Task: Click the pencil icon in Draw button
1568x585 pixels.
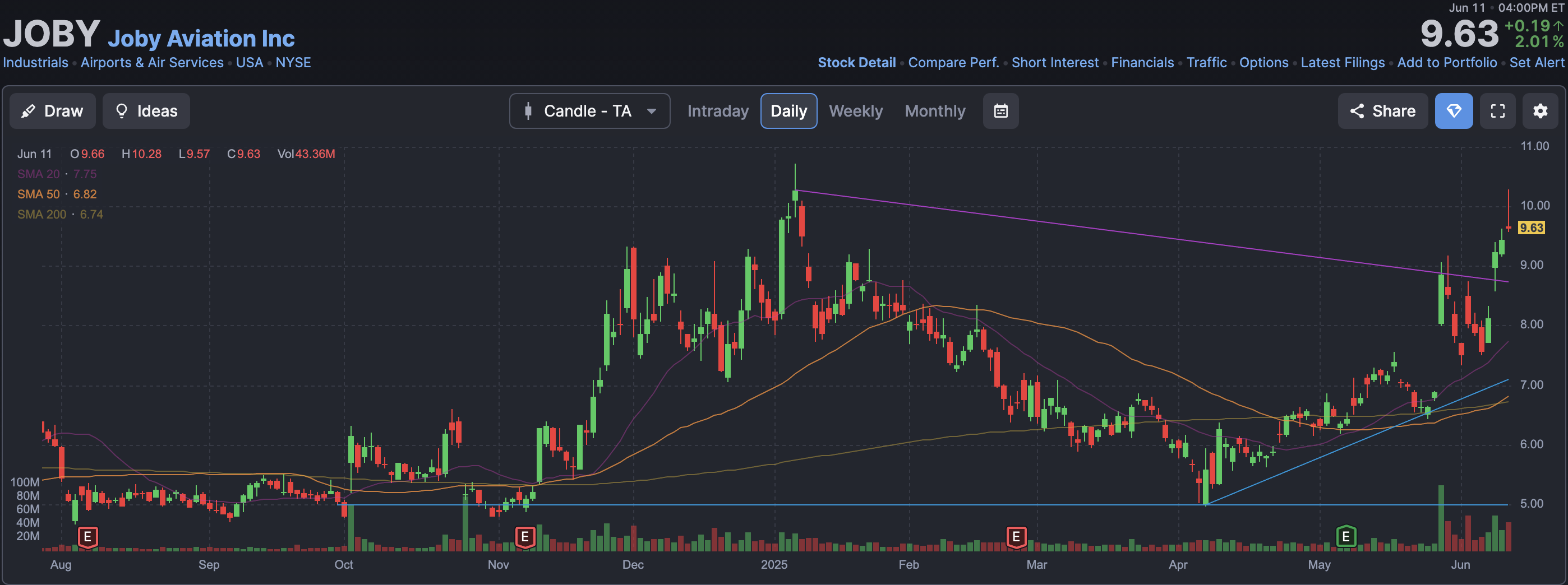Action: click(x=28, y=112)
